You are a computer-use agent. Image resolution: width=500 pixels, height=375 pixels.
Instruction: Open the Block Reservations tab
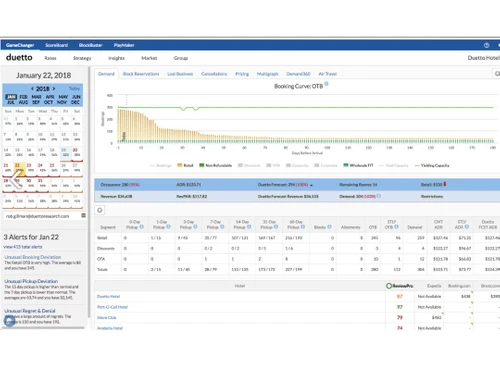coord(141,74)
